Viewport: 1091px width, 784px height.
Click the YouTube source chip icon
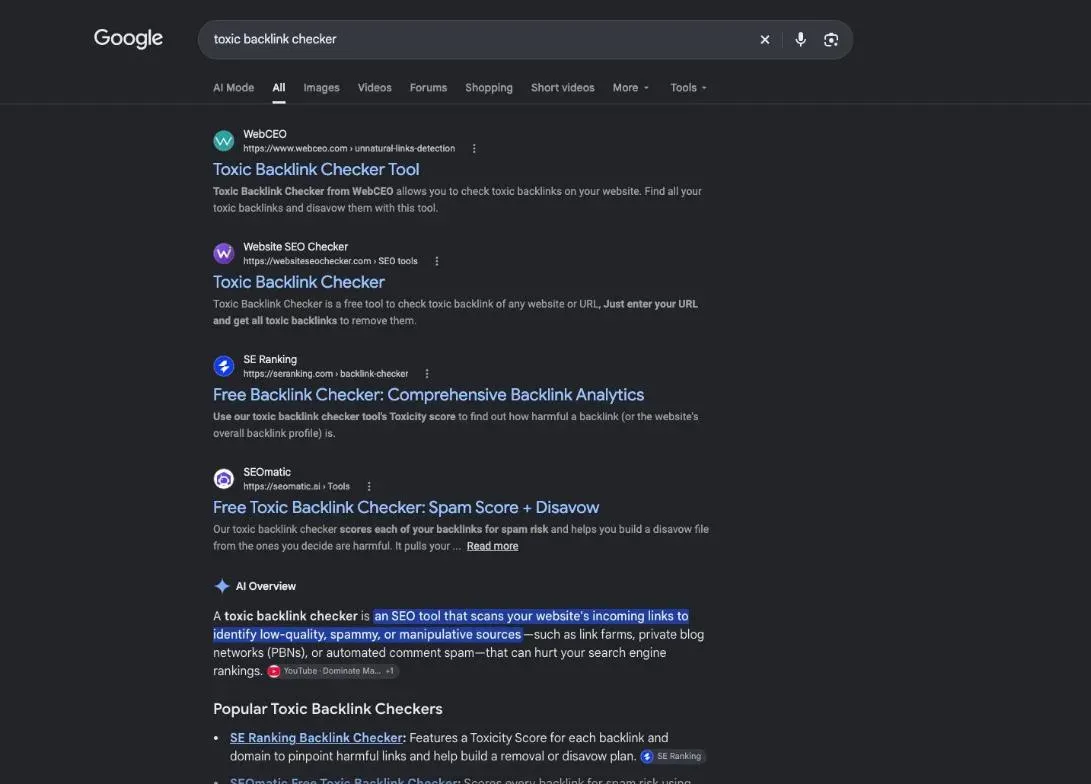(274, 671)
